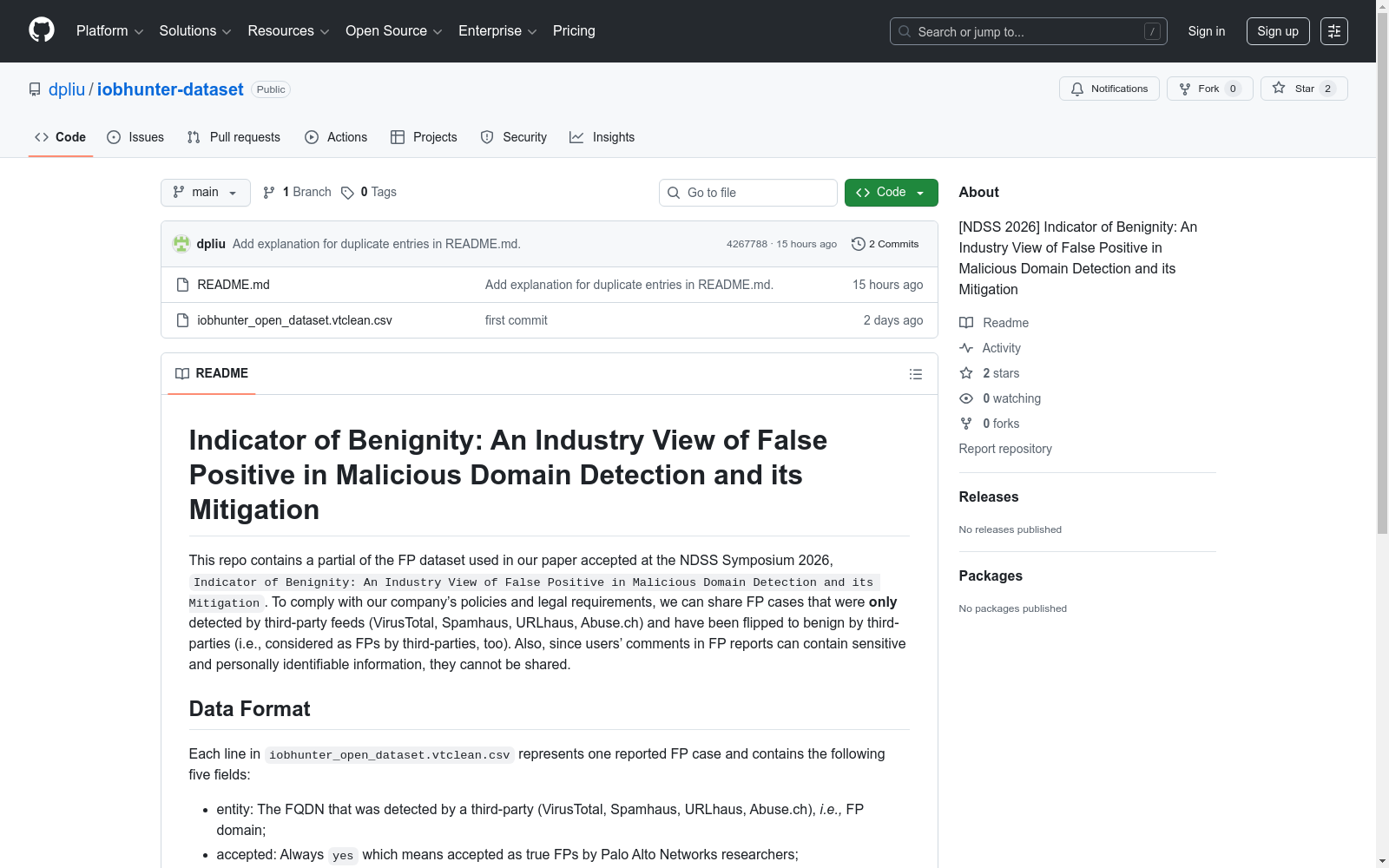Click the branch icon beside 1 Branch

pos(269,193)
